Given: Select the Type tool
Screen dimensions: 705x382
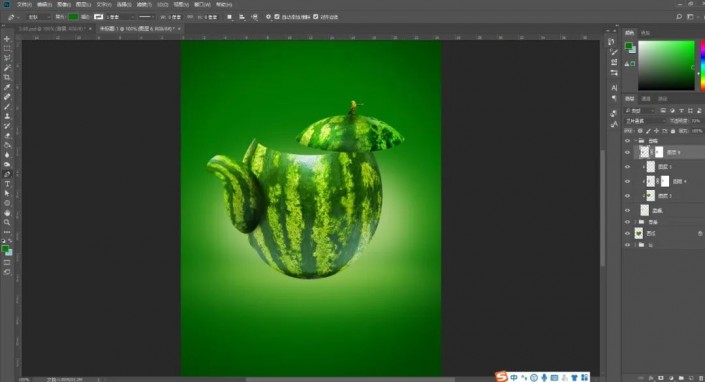Looking at the screenshot, I should click(7, 184).
